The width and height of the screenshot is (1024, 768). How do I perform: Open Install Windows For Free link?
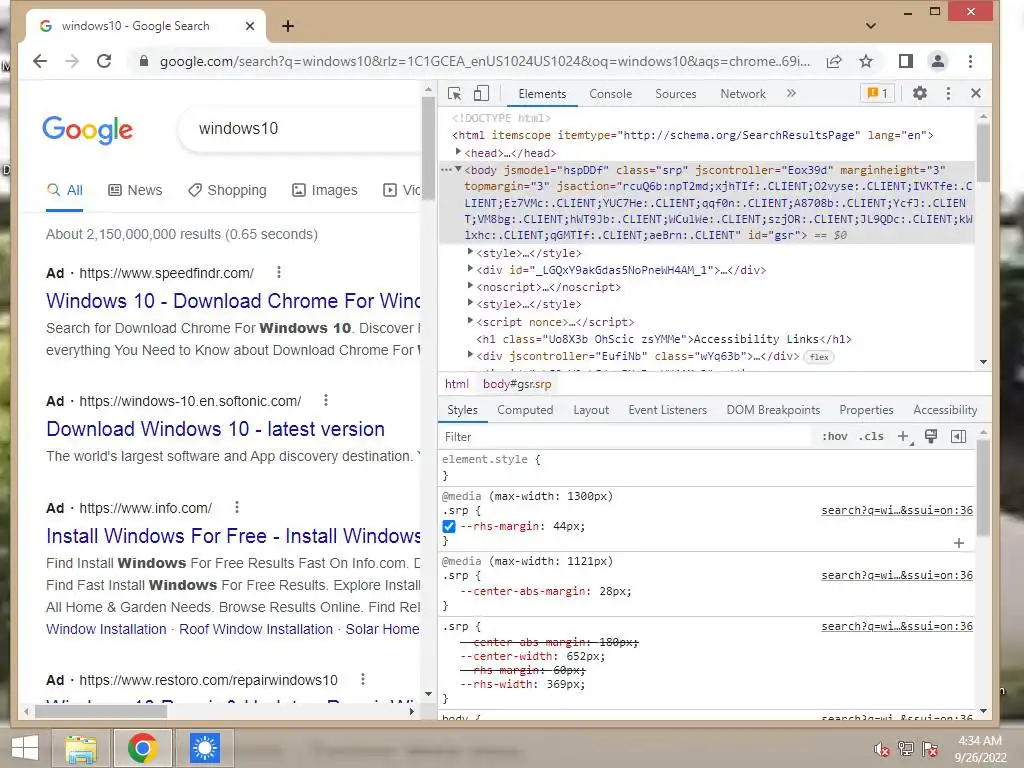(233, 536)
